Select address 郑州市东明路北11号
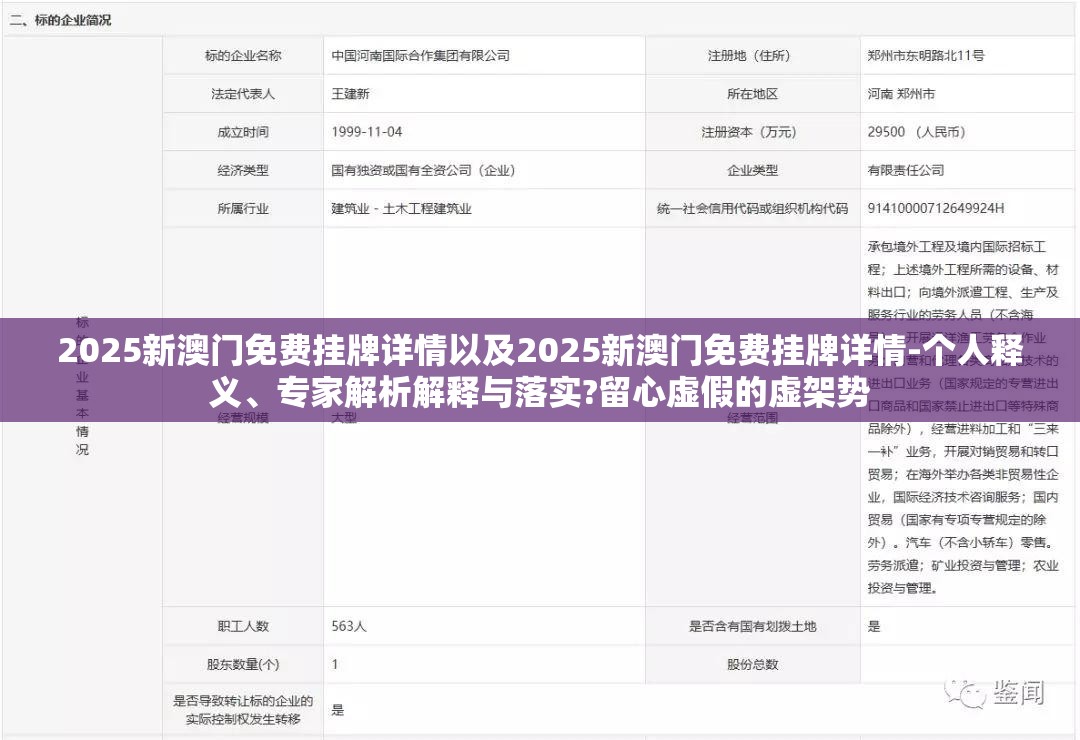Image resolution: width=1080 pixels, height=740 pixels. pos(926,55)
